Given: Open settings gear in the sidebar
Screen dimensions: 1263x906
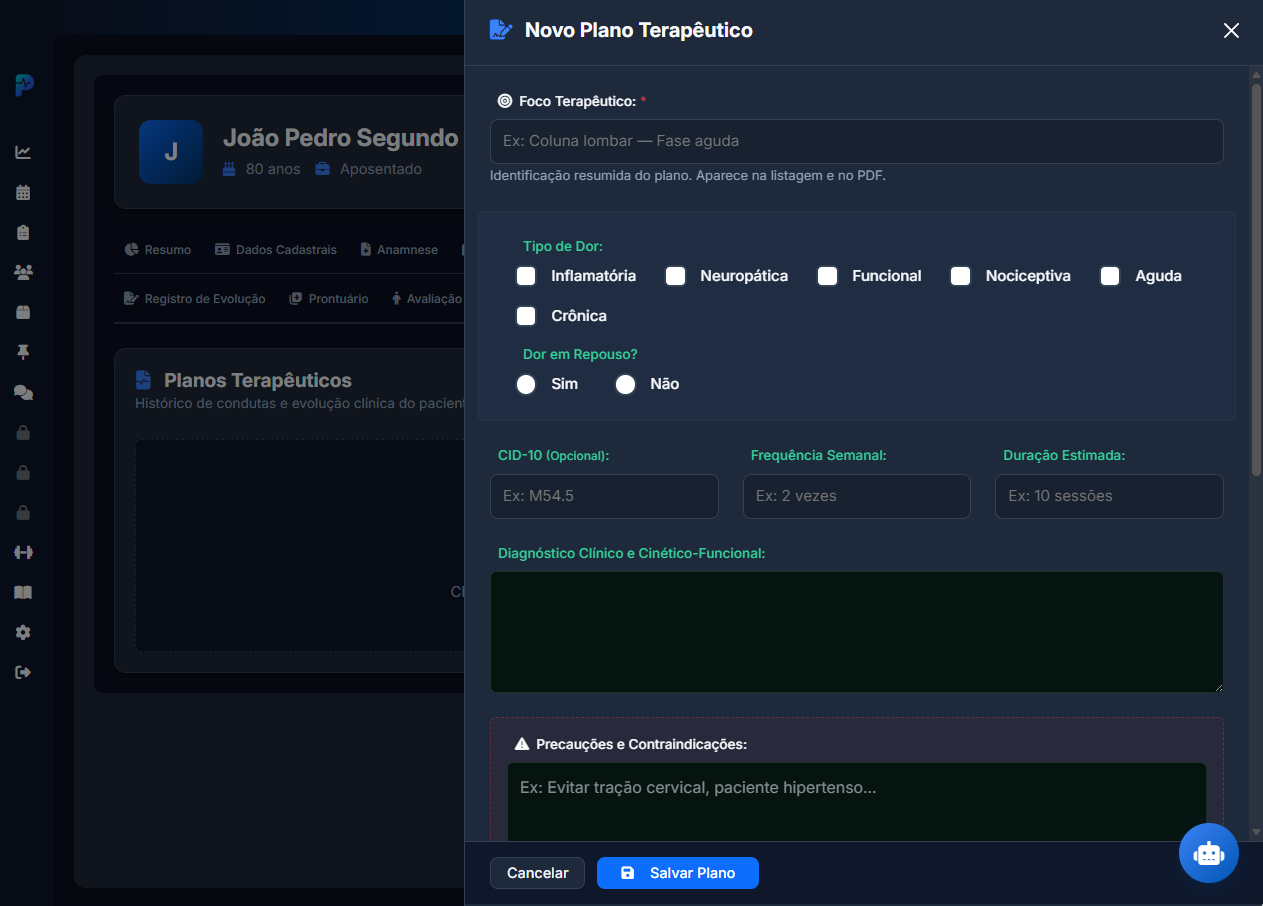Looking at the screenshot, I should [23, 632].
